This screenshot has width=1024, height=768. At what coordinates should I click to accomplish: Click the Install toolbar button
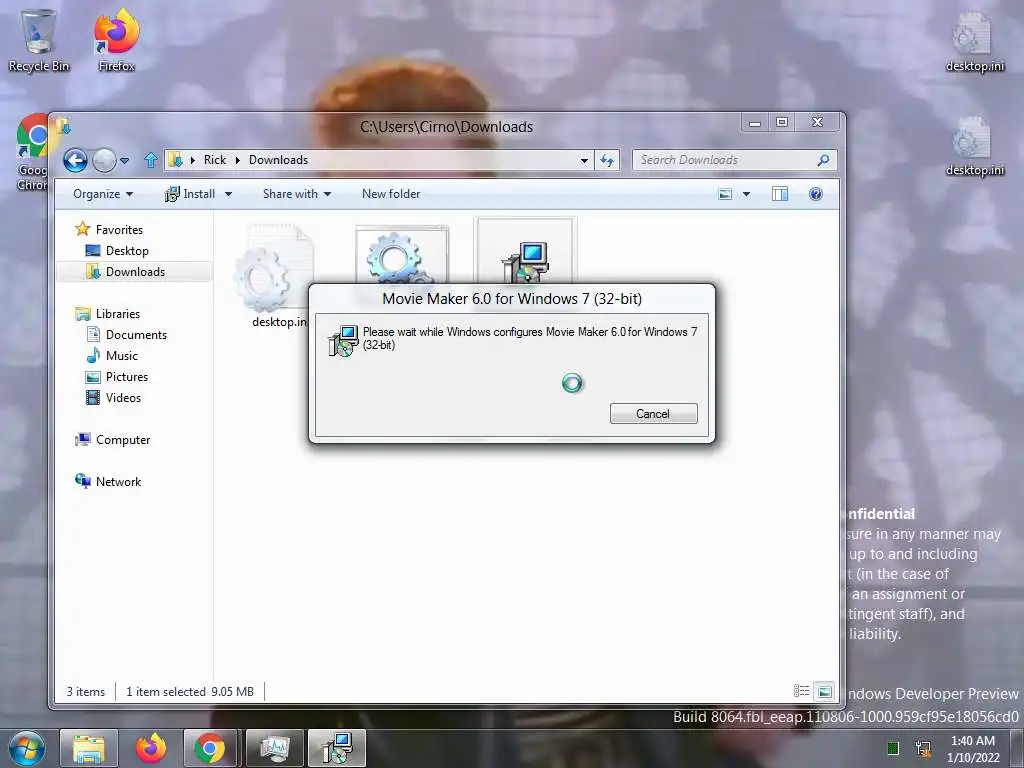click(190, 194)
